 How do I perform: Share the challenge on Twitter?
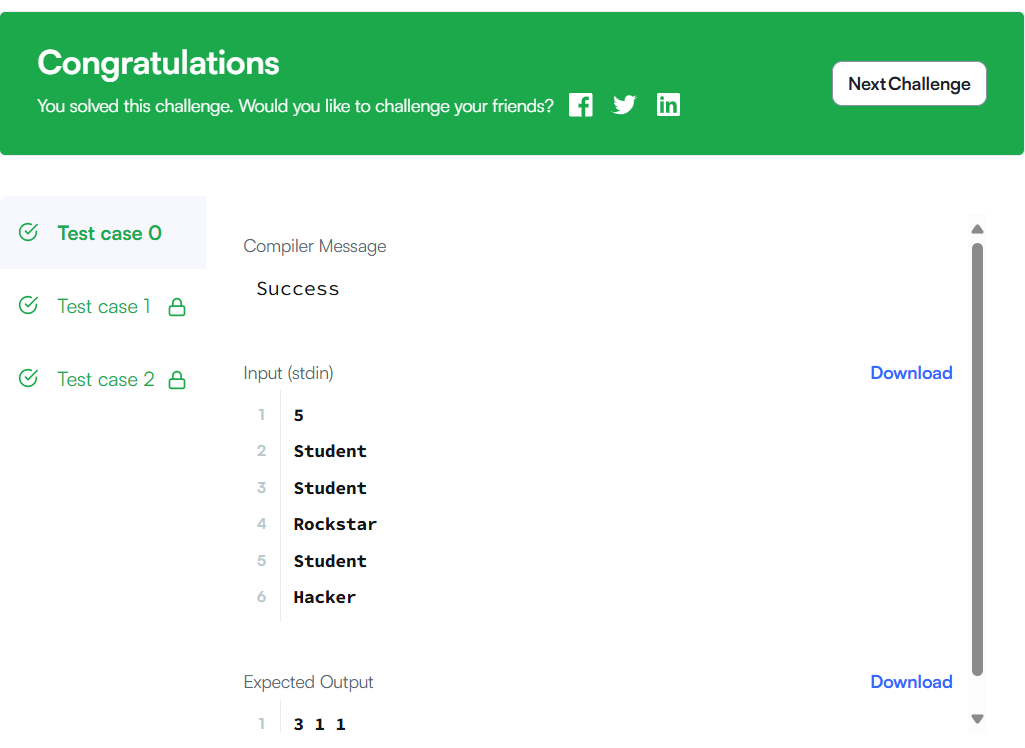[624, 105]
